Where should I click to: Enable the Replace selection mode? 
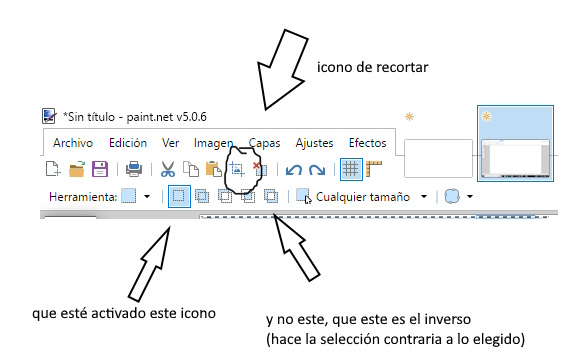point(179,196)
